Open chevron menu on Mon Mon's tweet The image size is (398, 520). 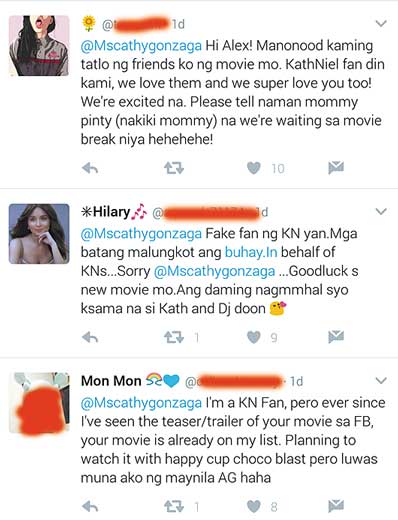(x=381, y=380)
